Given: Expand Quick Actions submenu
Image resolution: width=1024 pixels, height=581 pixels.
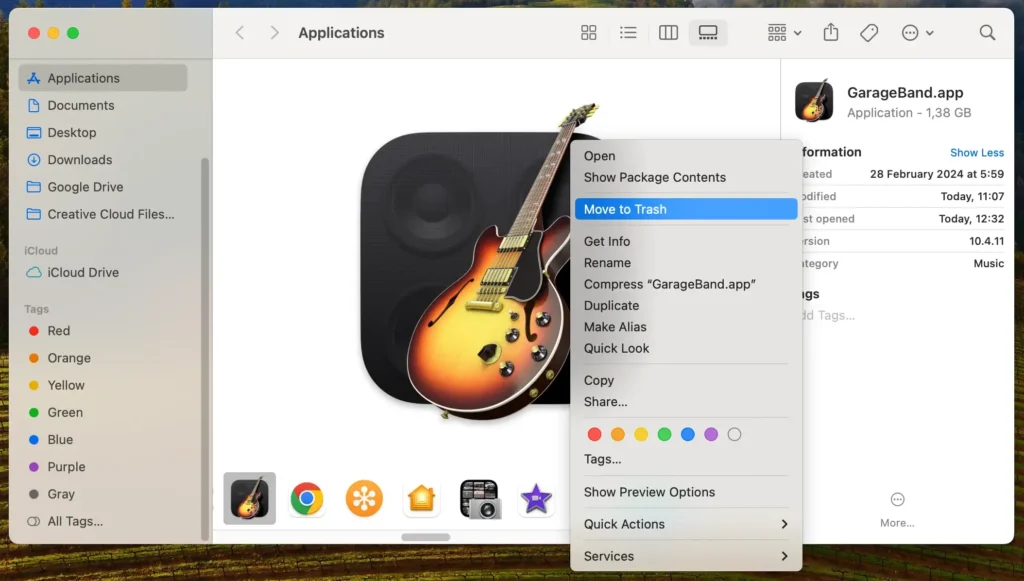Looking at the screenshot, I should coord(686,524).
